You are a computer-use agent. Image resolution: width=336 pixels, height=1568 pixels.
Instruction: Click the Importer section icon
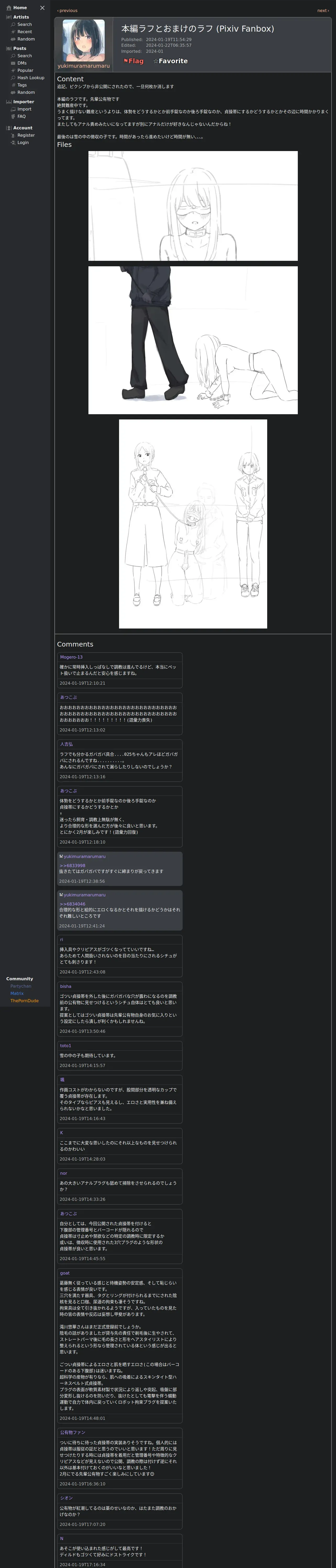click(9, 102)
